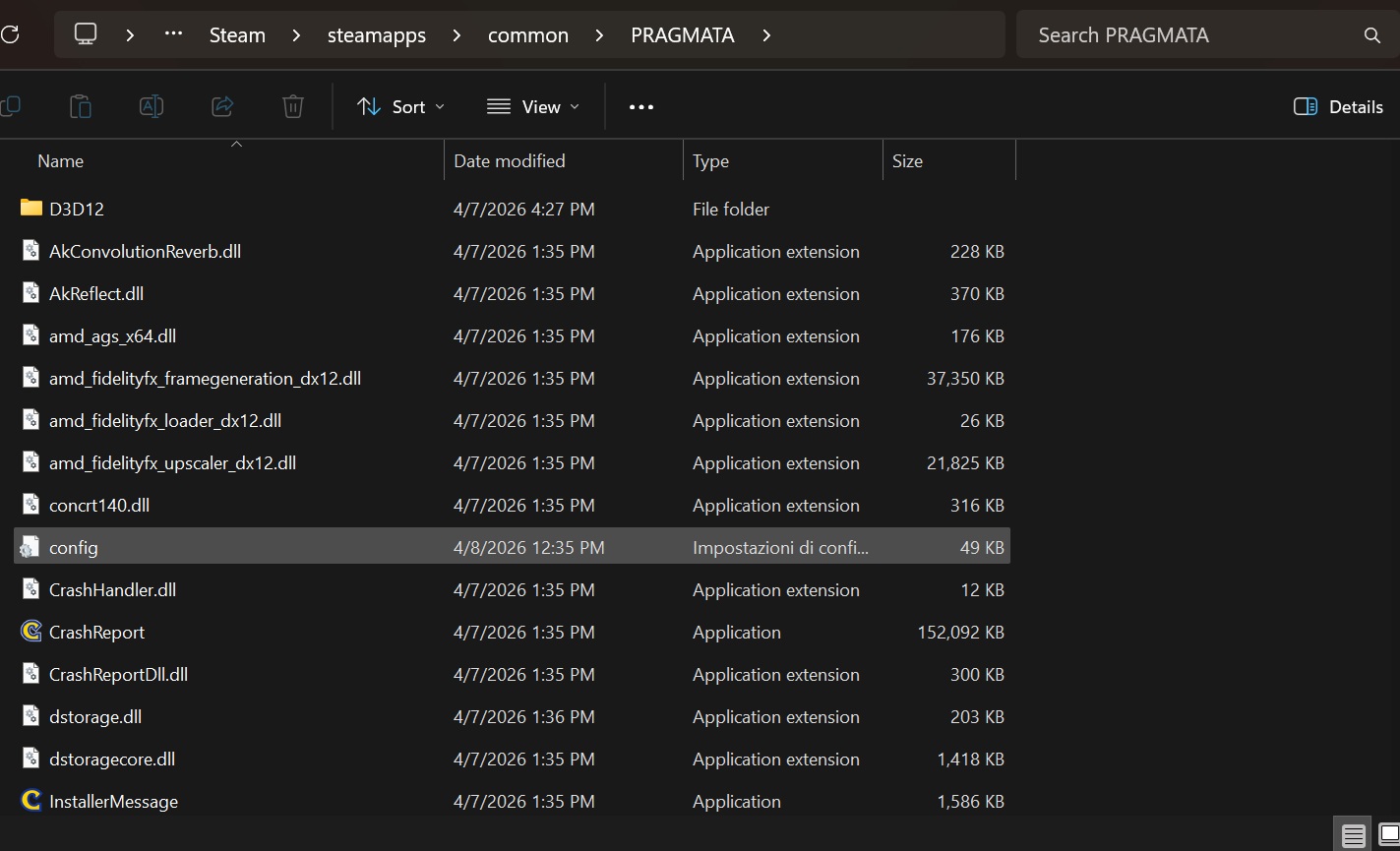Switch to details list view layout

pyautogui.click(x=1354, y=836)
